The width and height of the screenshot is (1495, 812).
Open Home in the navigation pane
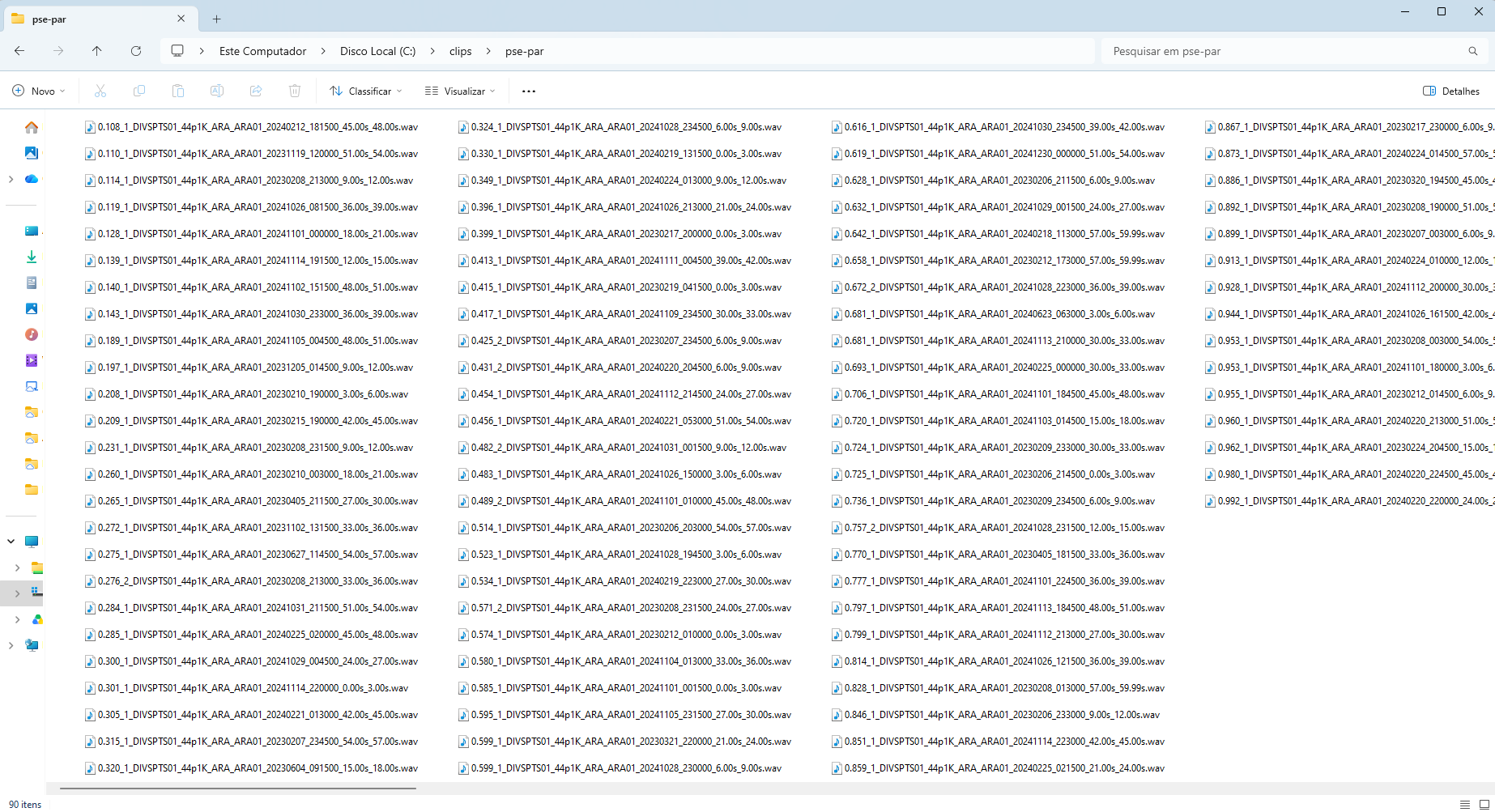[x=32, y=127]
